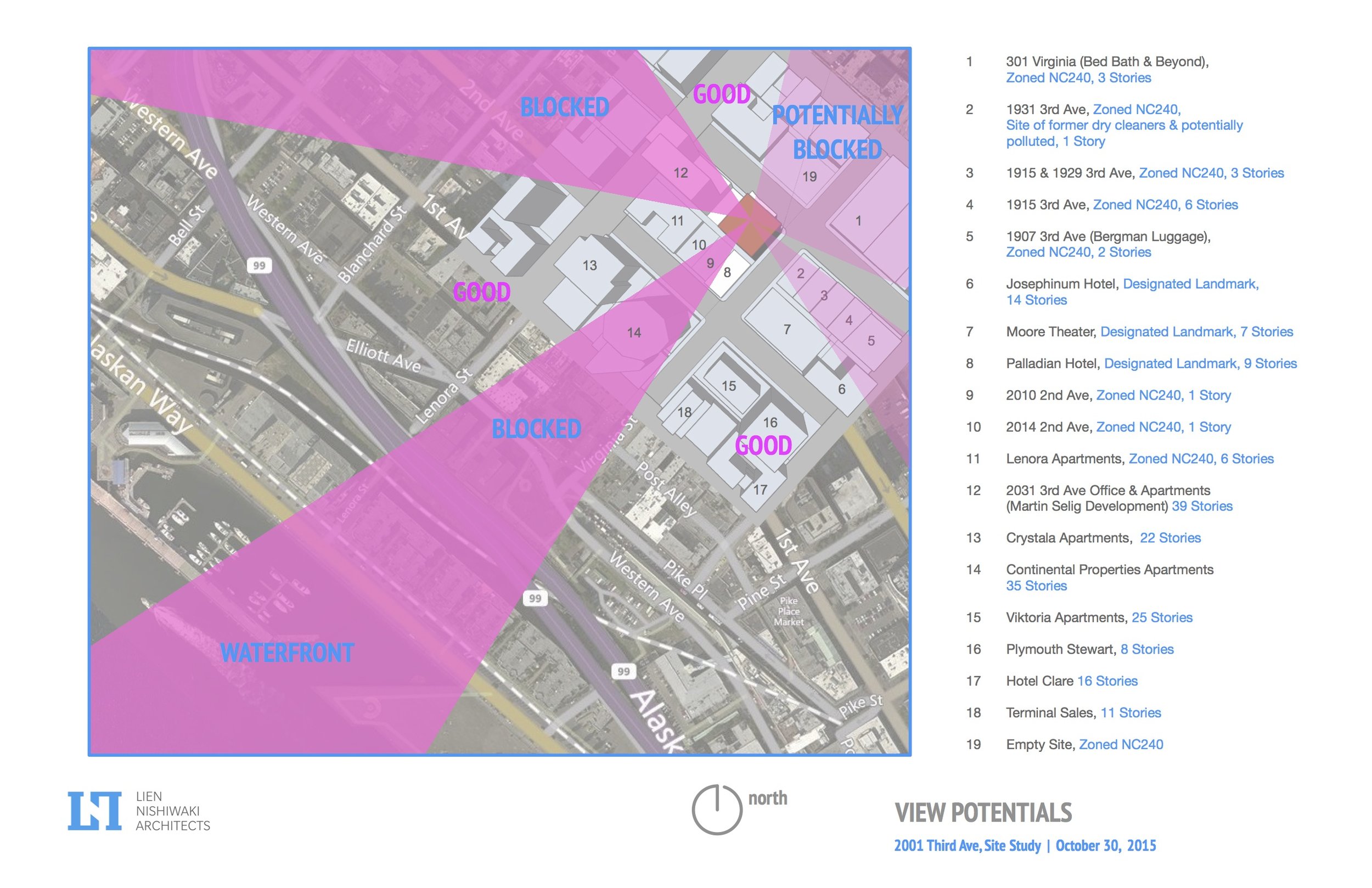Click the Bell St street label

pyautogui.click(x=187, y=224)
